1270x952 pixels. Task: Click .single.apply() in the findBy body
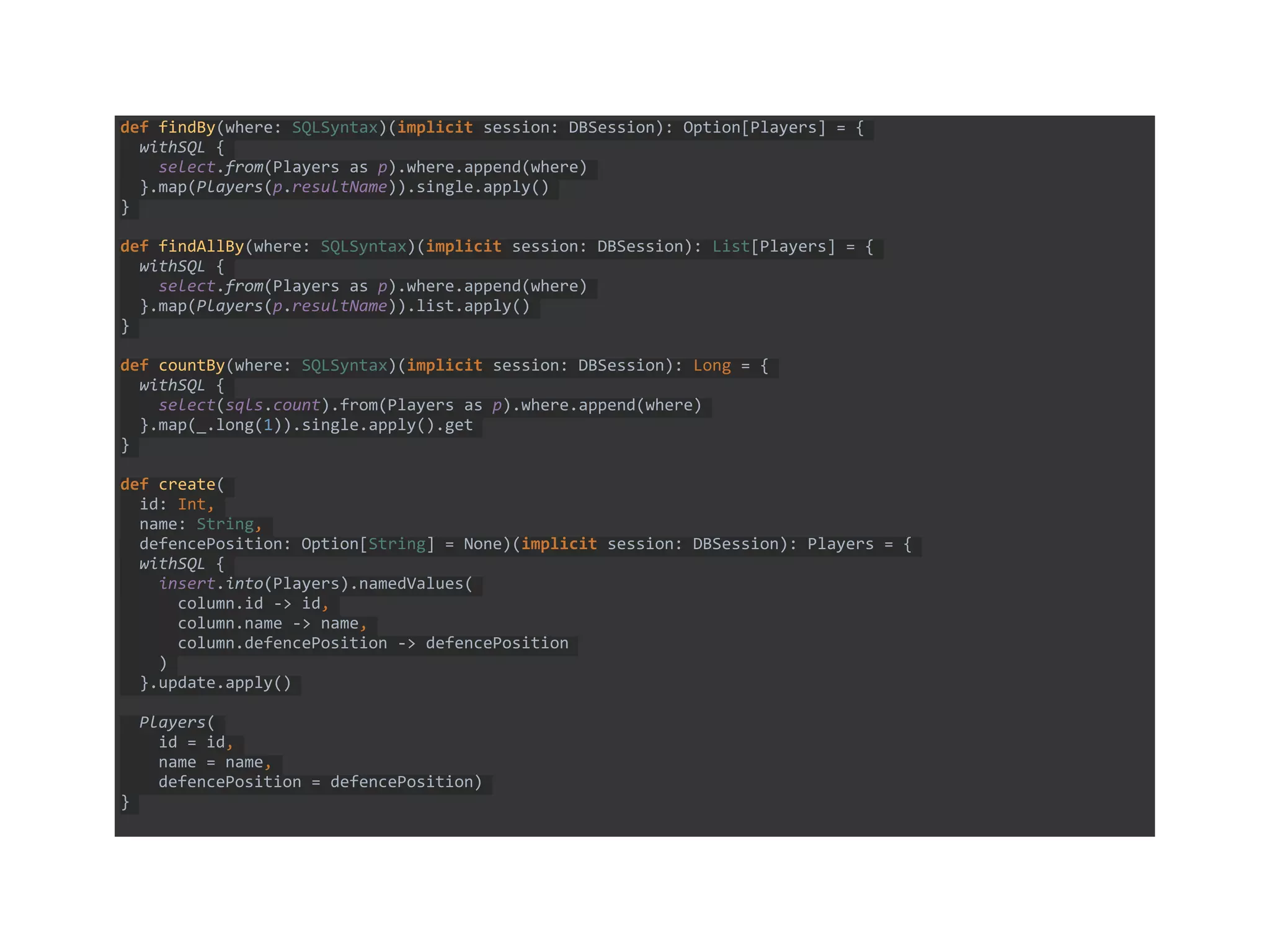tap(477, 187)
